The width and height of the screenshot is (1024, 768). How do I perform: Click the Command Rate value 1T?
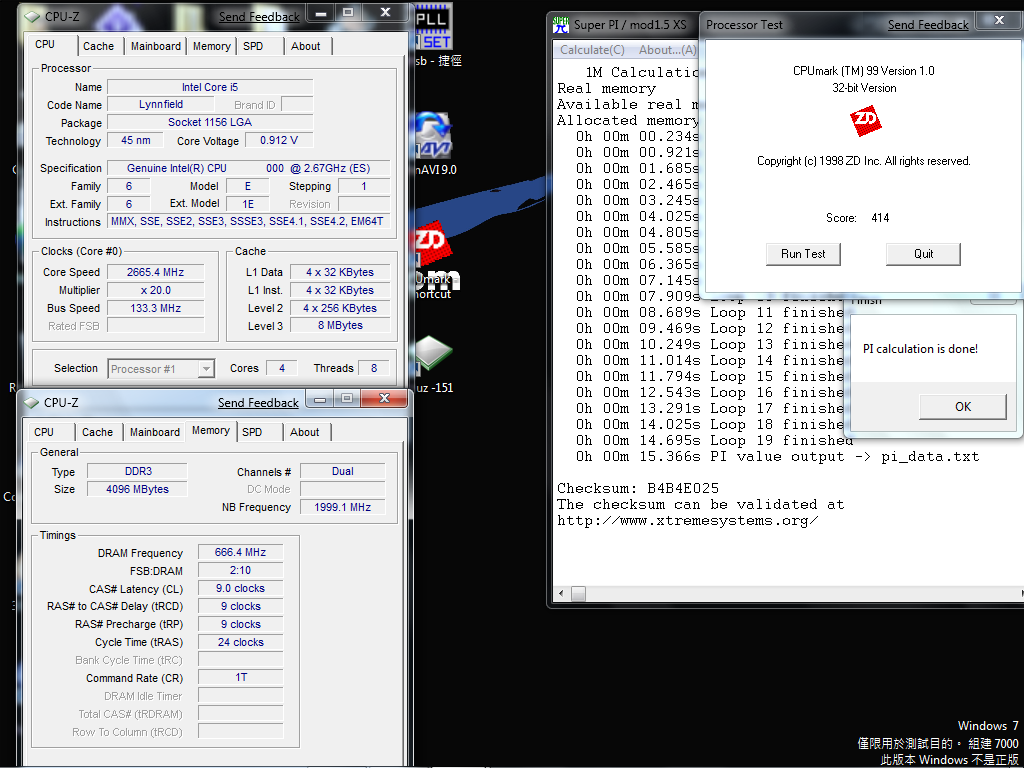[240, 677]
